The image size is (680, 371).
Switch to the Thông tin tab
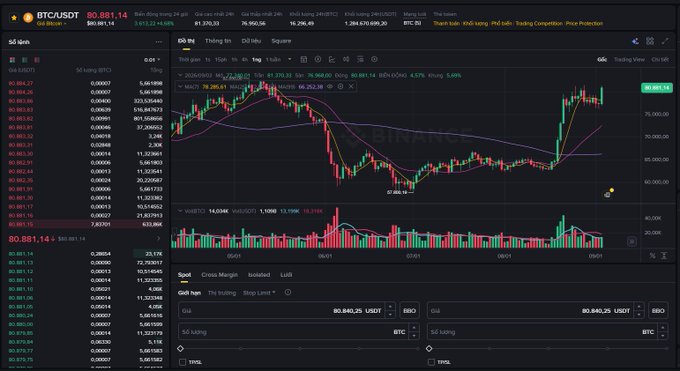[x=218, y=41]
